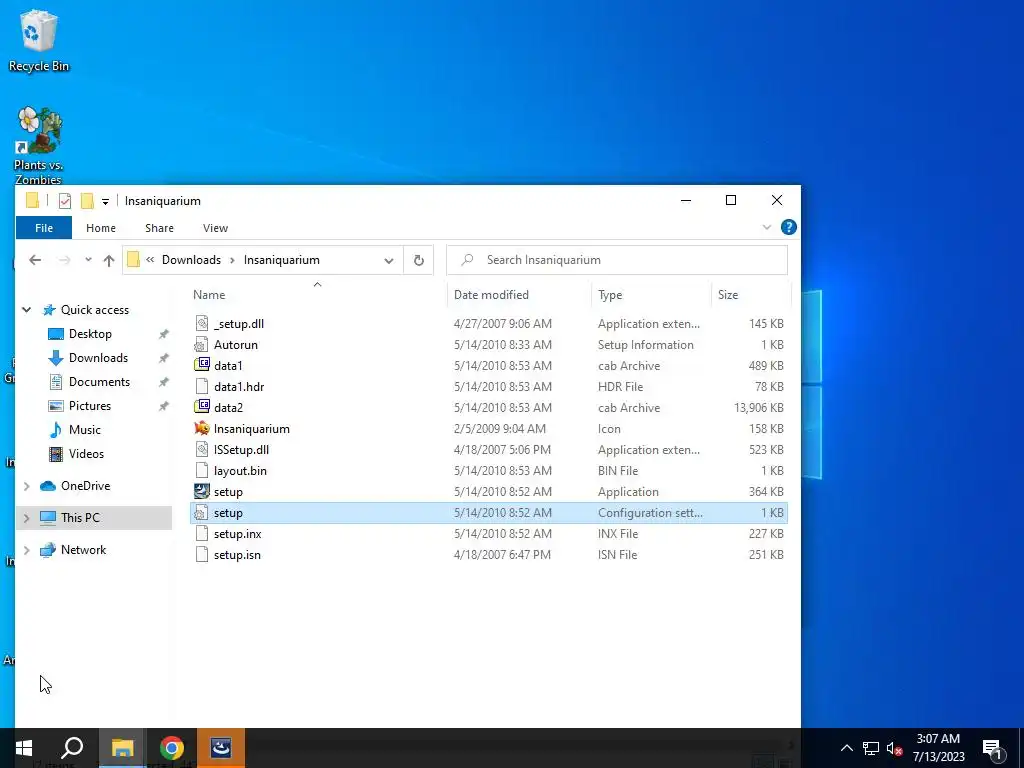
Task: Open the Windows Start menu
Action: click(x=24, y=748)
